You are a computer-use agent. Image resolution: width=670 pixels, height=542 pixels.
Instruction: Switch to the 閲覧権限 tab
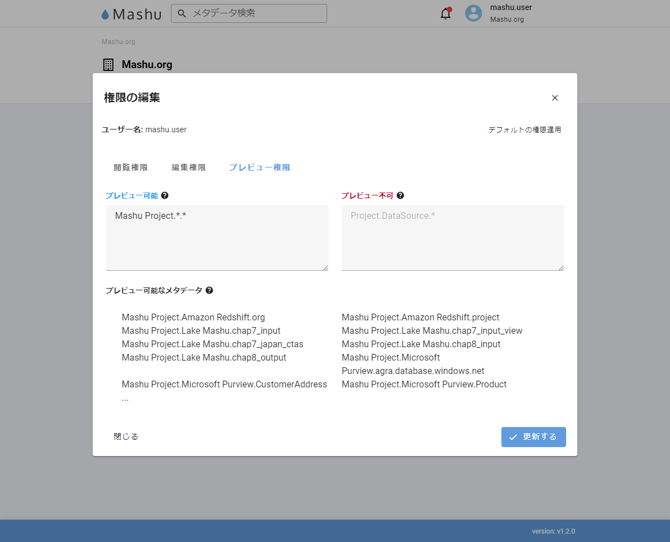click(x=130, y=168)
